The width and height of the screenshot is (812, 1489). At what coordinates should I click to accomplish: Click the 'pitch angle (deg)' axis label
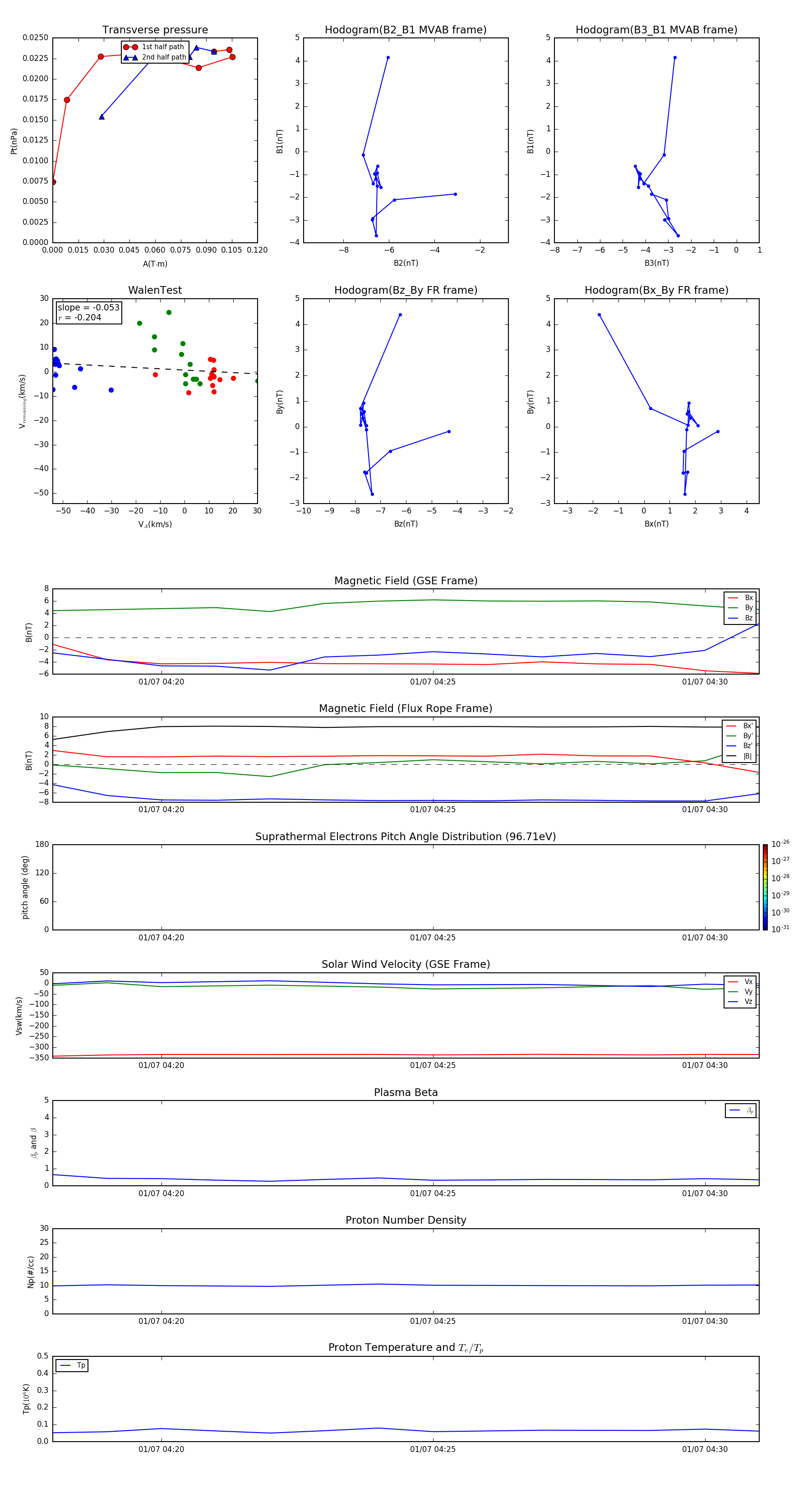[x=25, y=887]
